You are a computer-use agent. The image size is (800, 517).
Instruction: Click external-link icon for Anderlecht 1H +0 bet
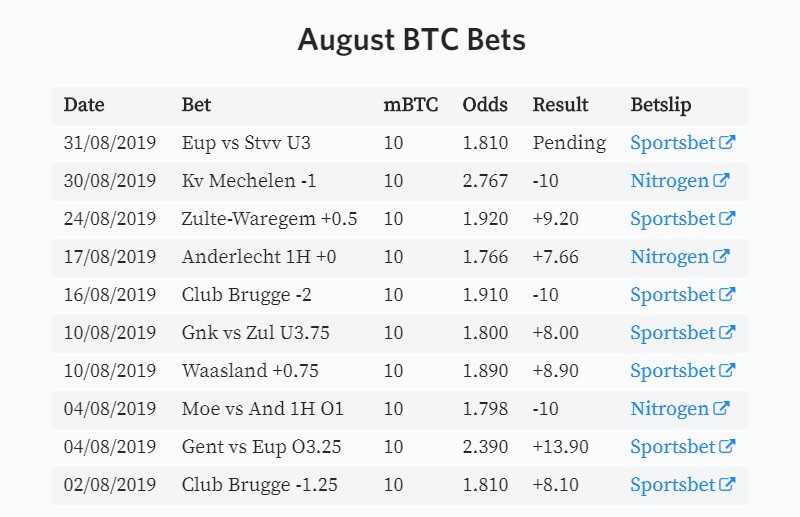721,256
